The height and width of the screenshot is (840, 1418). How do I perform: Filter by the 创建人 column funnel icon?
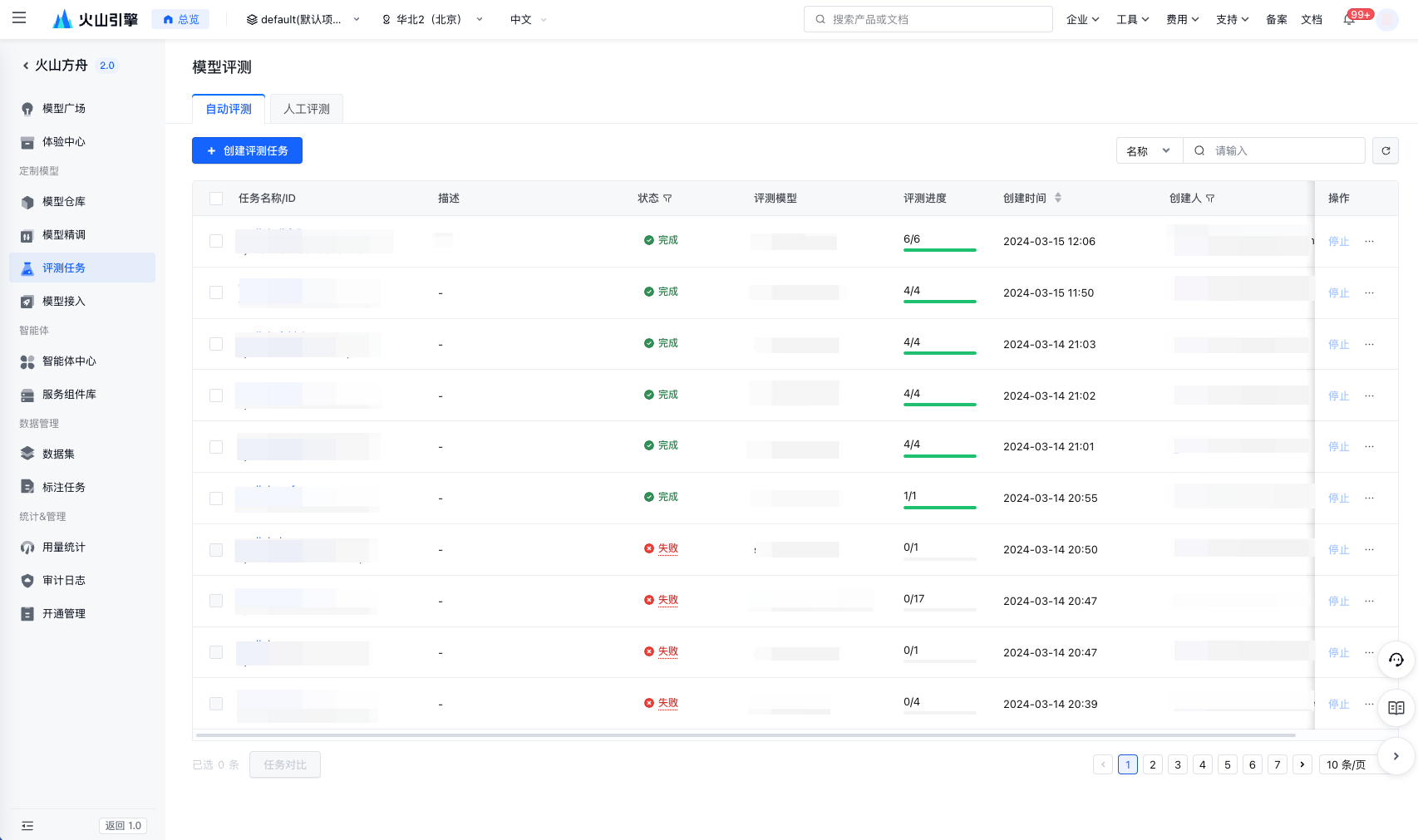[x=1210, y=199]
